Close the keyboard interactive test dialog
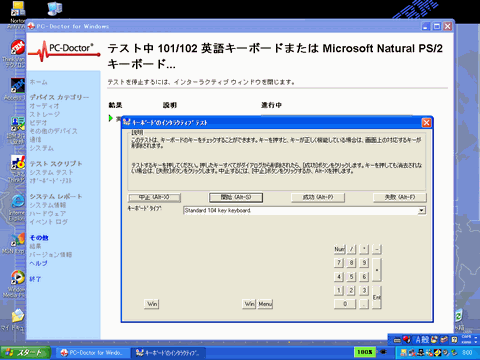Screen dimensions: 480x360 click(x=426, y=123)
